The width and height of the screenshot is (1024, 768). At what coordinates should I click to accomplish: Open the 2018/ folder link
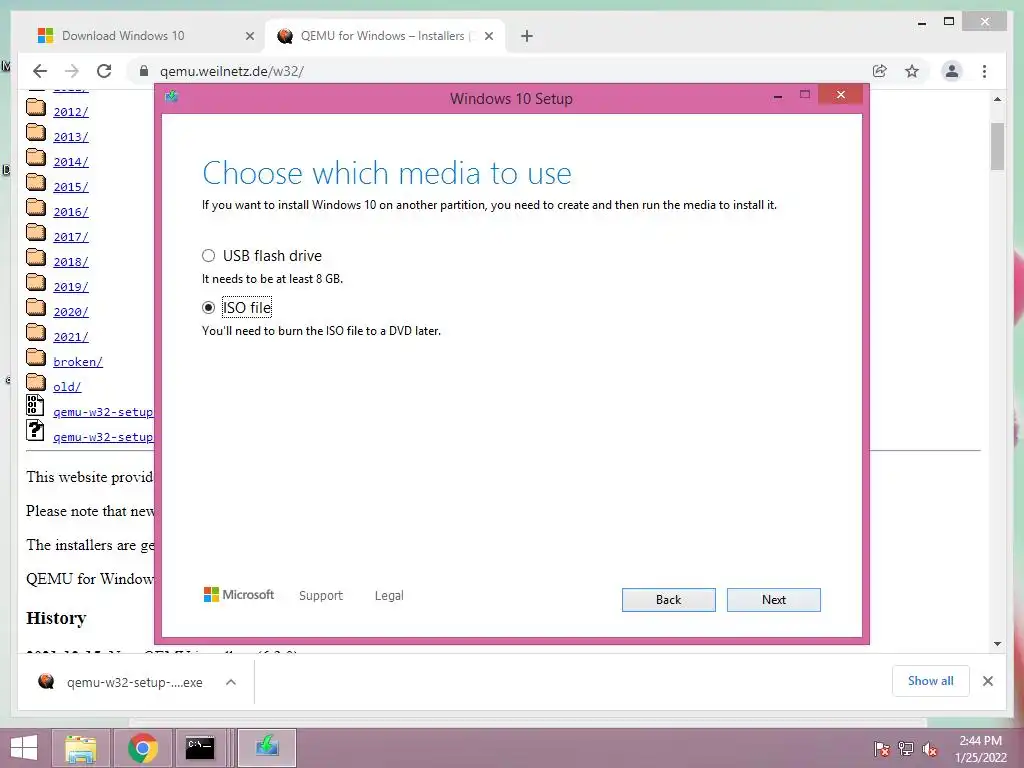71,261
